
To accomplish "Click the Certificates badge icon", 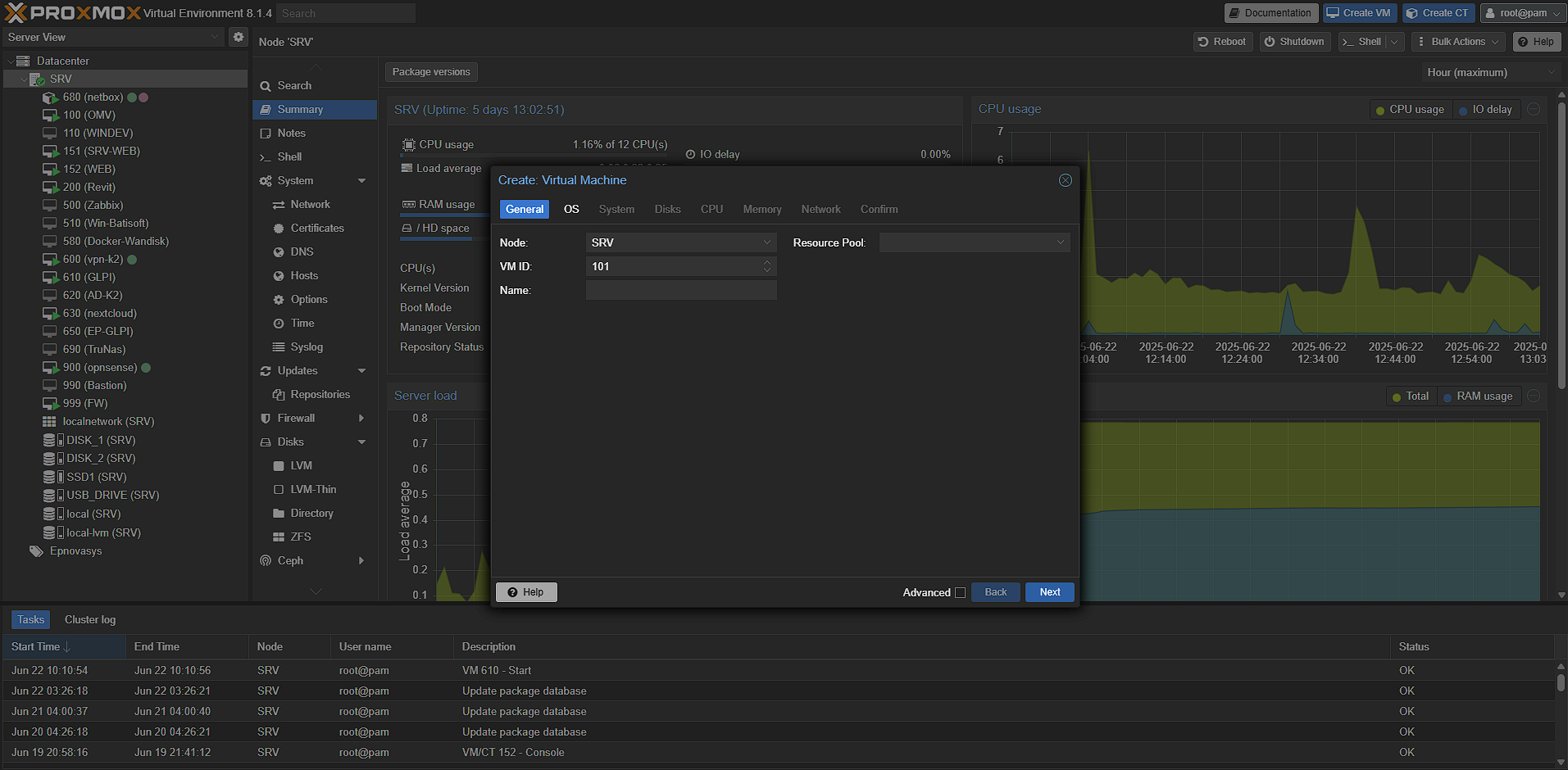I will point(279,229).
